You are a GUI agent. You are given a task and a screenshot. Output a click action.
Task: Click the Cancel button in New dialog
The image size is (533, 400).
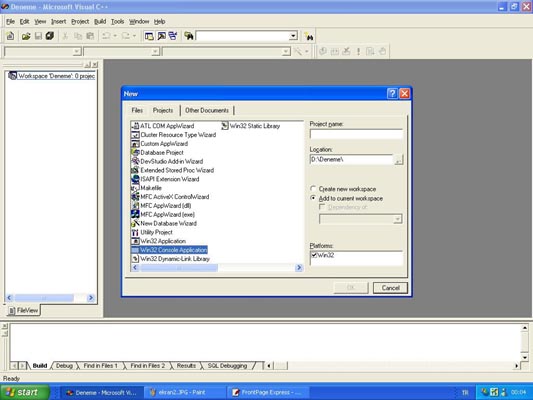click(390, 288)
